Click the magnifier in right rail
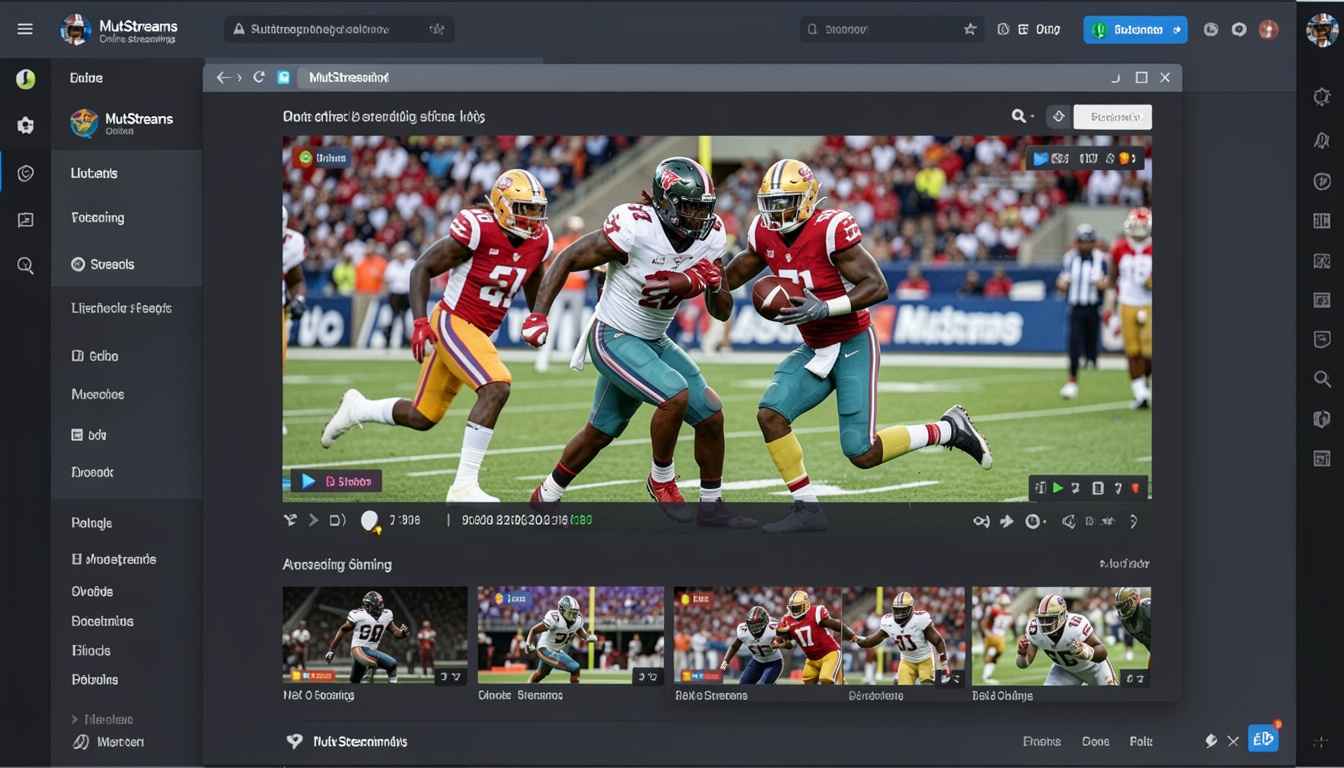This screenshot has width=1344, height=768. [1321, 379]
